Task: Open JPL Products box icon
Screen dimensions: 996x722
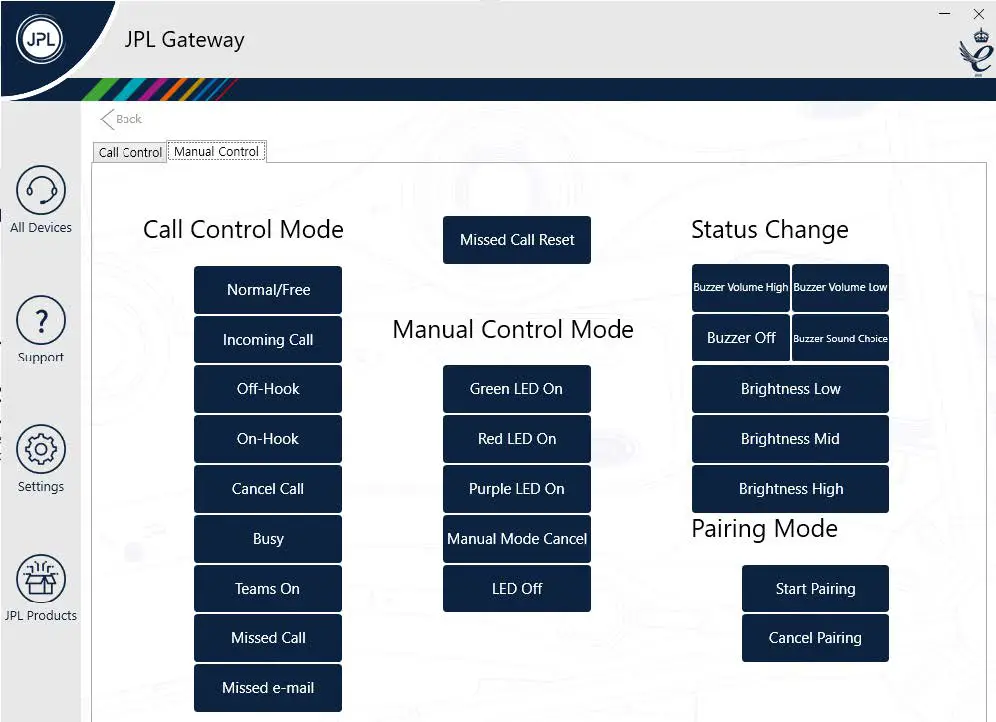Action: tap(41, 580)
